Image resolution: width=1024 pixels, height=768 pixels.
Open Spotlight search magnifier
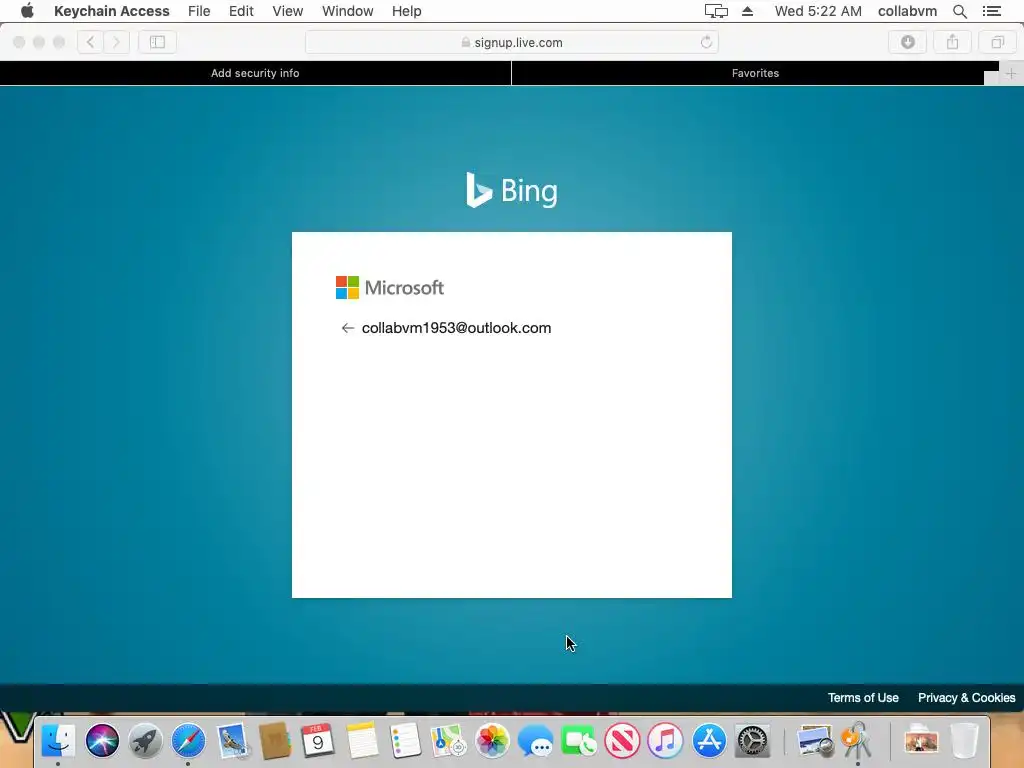959,11
